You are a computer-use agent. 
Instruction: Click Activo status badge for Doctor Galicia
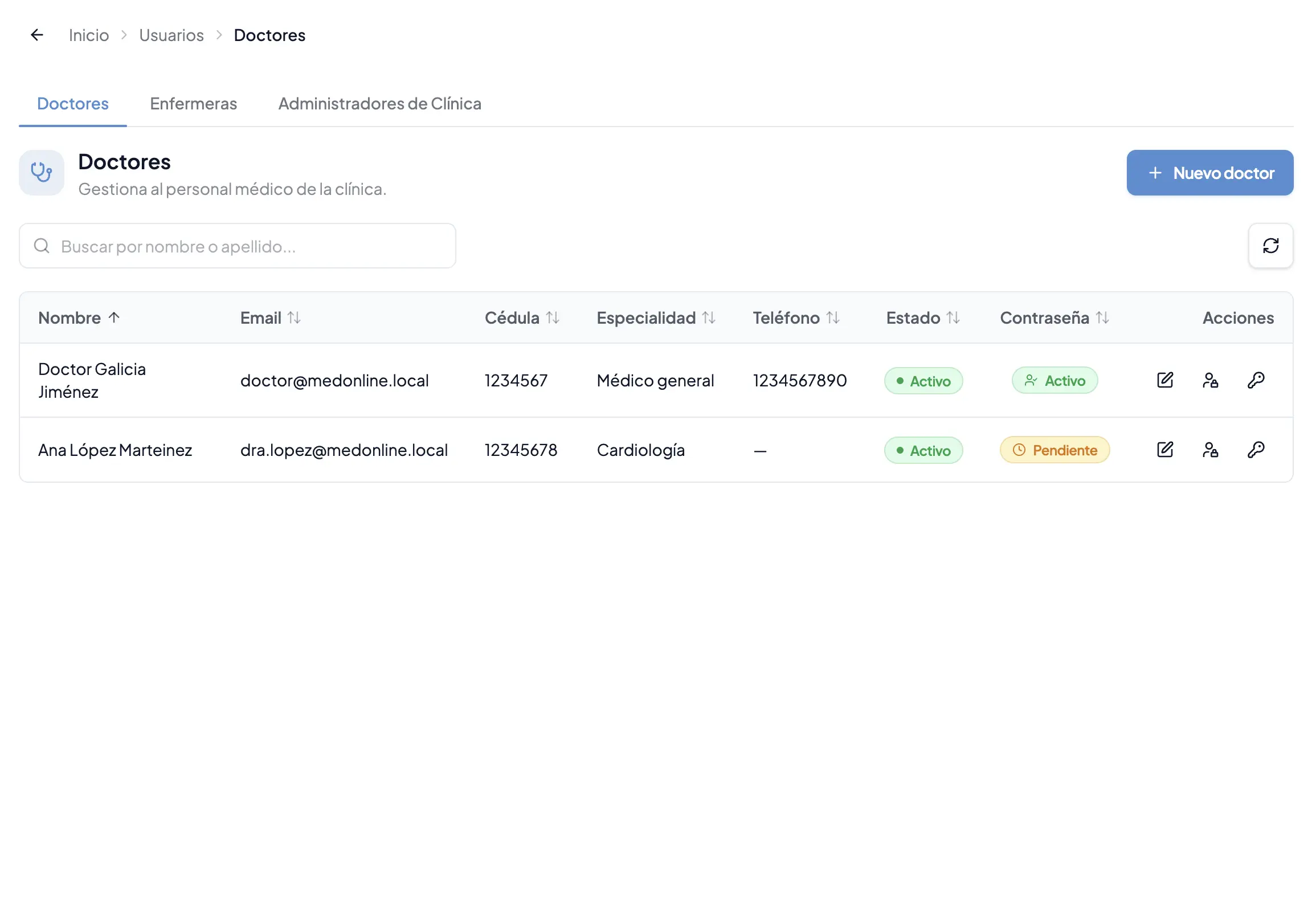pos(923,381)
